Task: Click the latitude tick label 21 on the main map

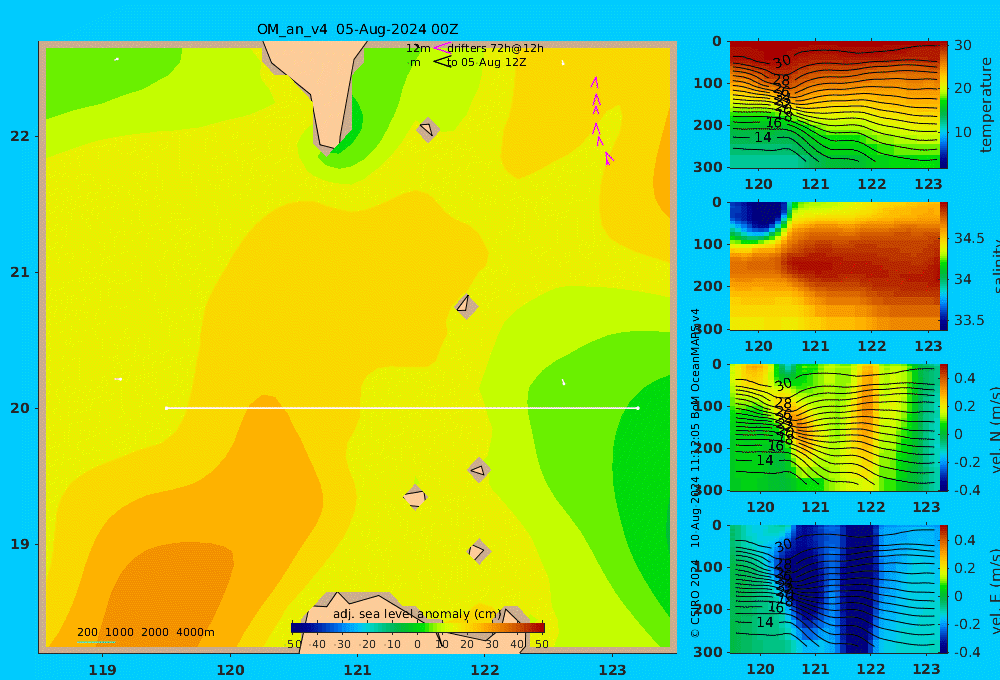Action: 20,272
